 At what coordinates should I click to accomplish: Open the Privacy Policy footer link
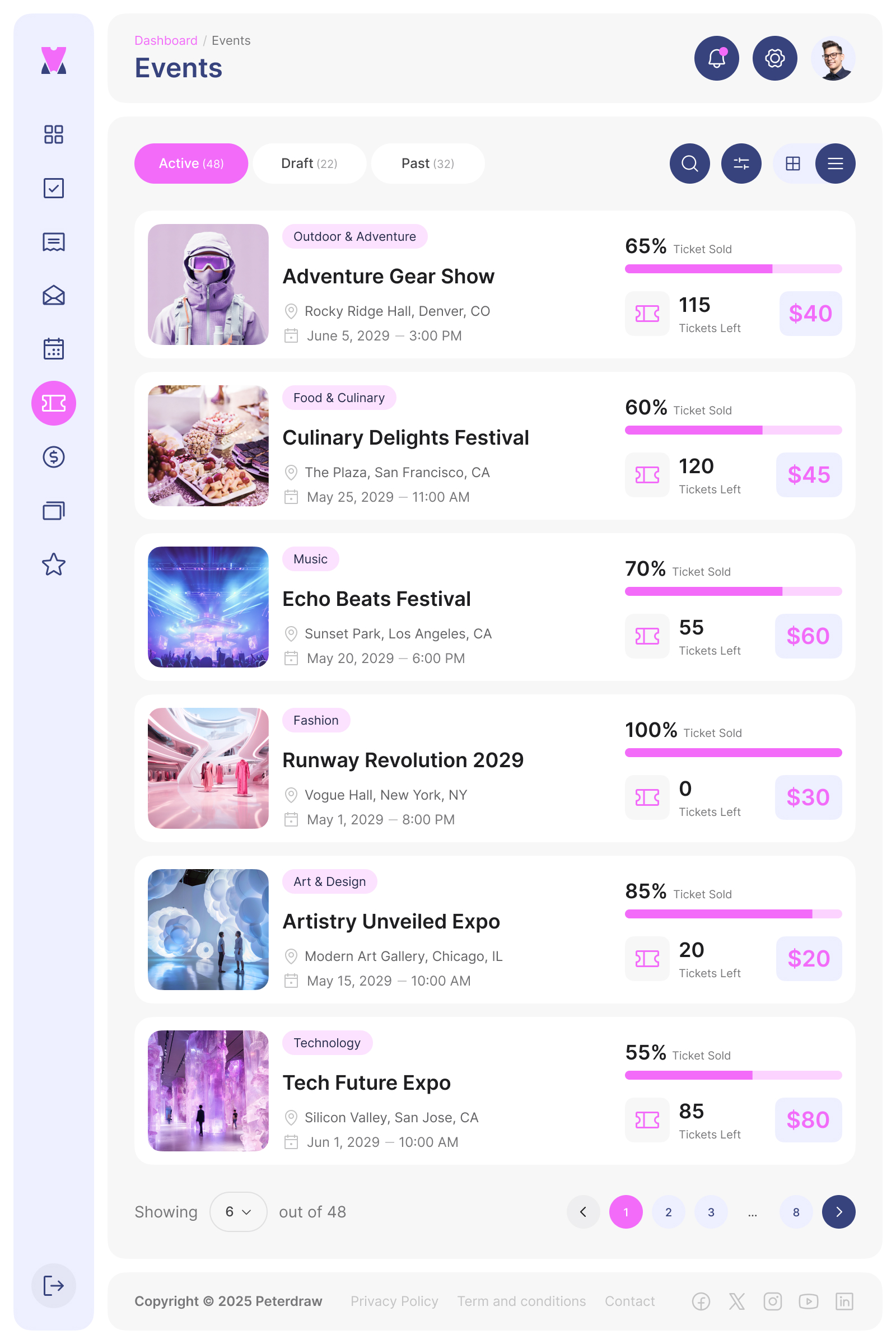[394, 1301]
